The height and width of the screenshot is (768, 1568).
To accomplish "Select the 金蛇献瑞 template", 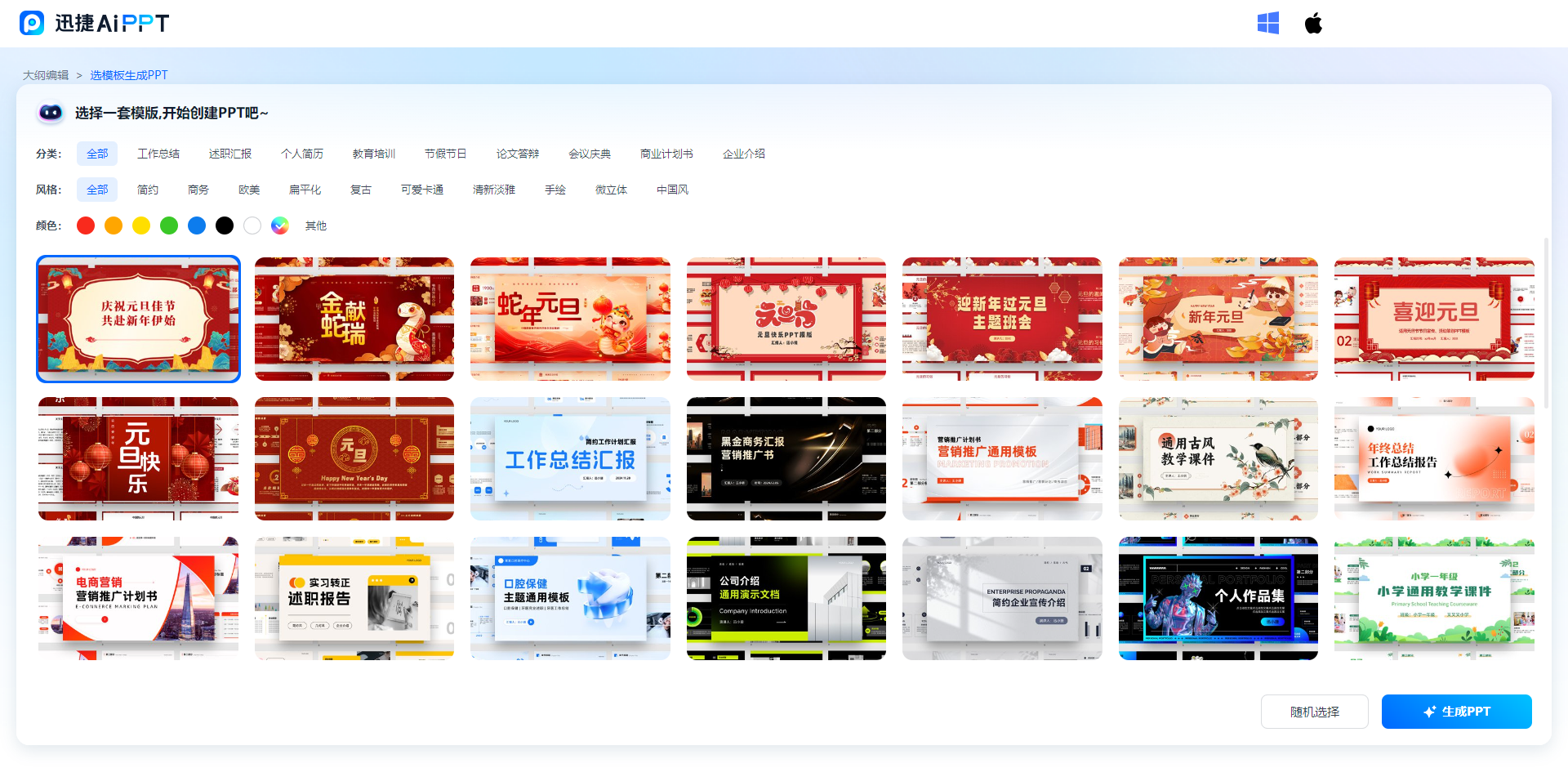I will 354,319.
